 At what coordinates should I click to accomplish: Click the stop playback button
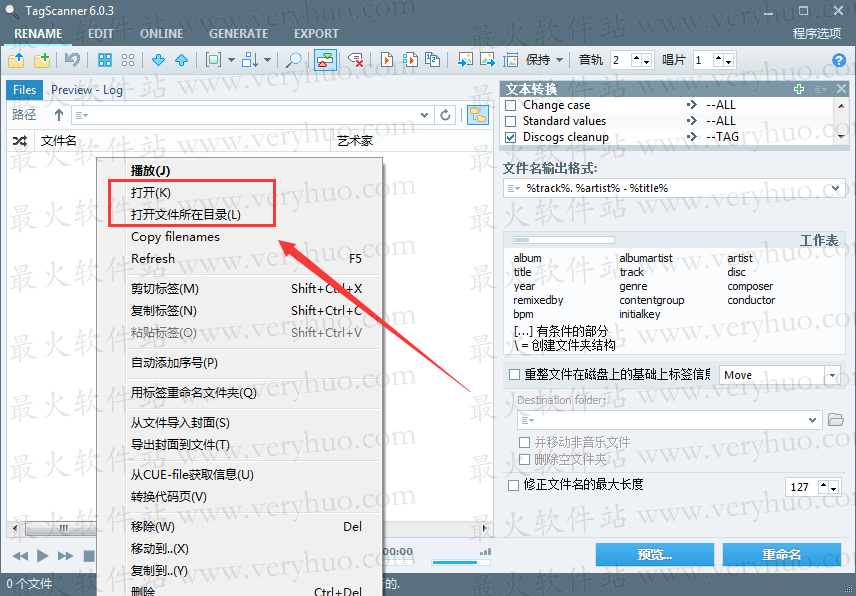pyautogui.click(x=88, y=556)
